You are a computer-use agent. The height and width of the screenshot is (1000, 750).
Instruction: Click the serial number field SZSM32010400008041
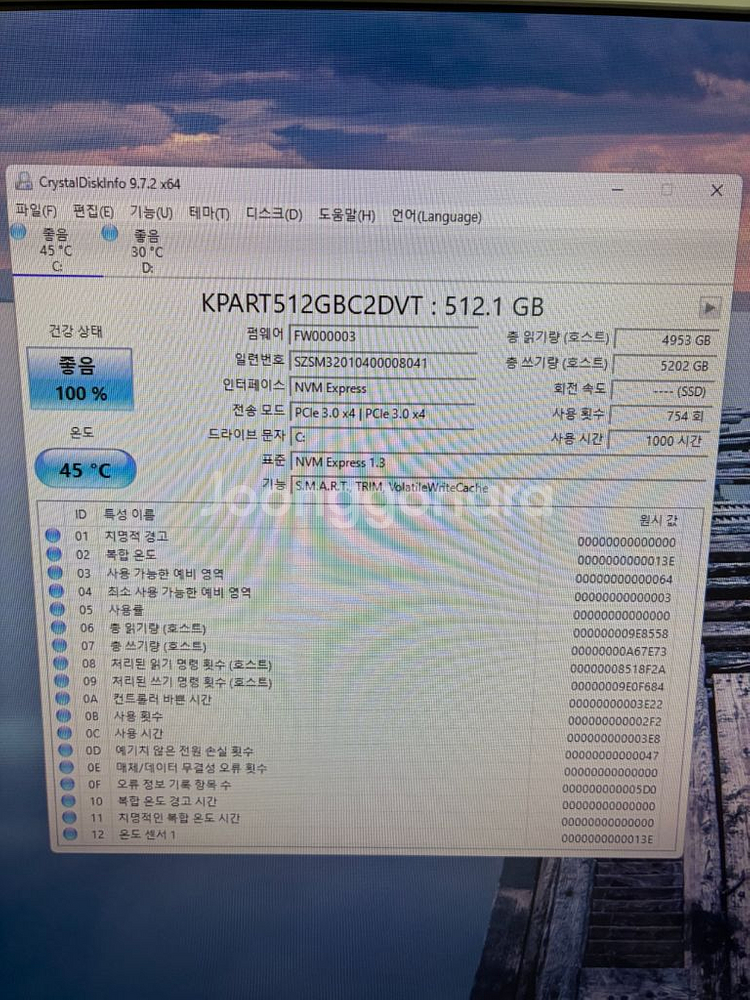point(383,362)
